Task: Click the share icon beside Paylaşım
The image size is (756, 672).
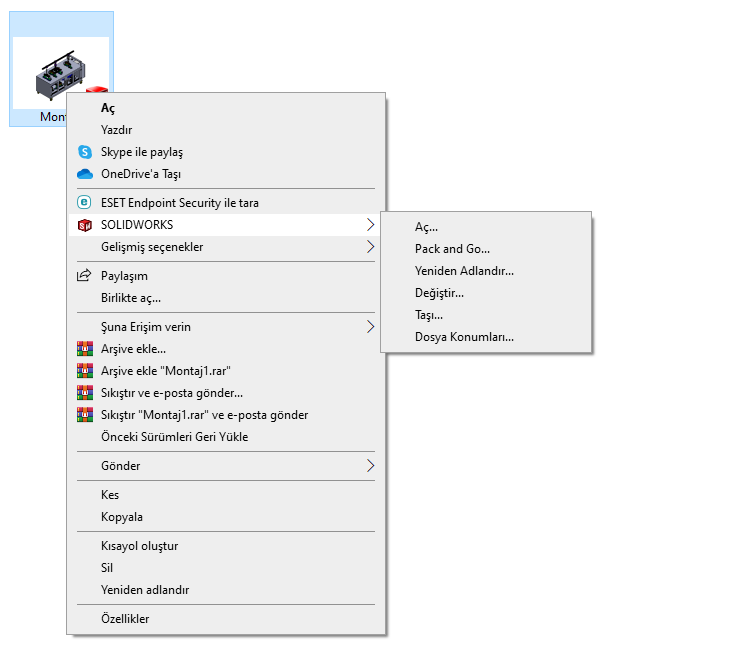Action: (85, 276)
